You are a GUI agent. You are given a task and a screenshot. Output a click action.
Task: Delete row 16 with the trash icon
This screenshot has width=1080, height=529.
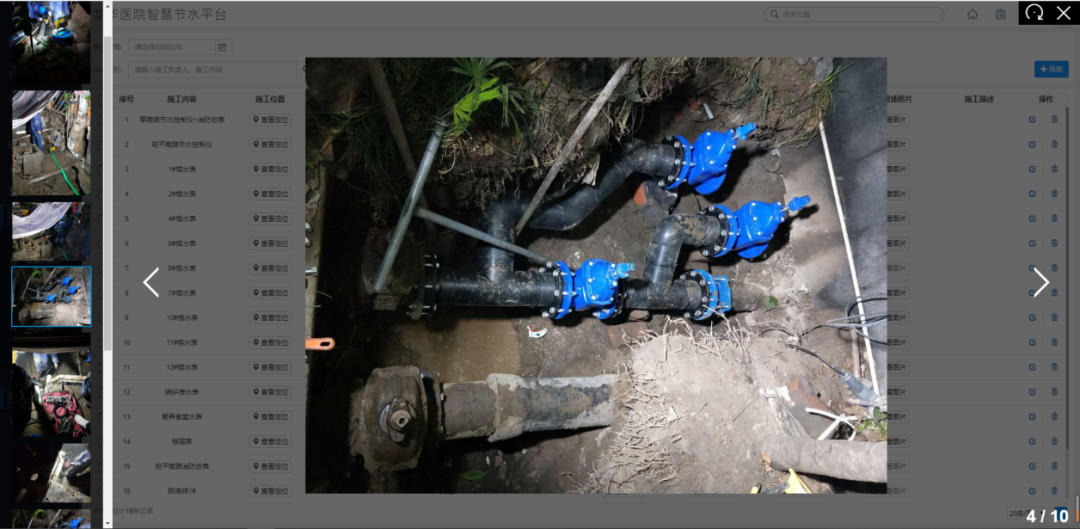(x=1054, y=492)
